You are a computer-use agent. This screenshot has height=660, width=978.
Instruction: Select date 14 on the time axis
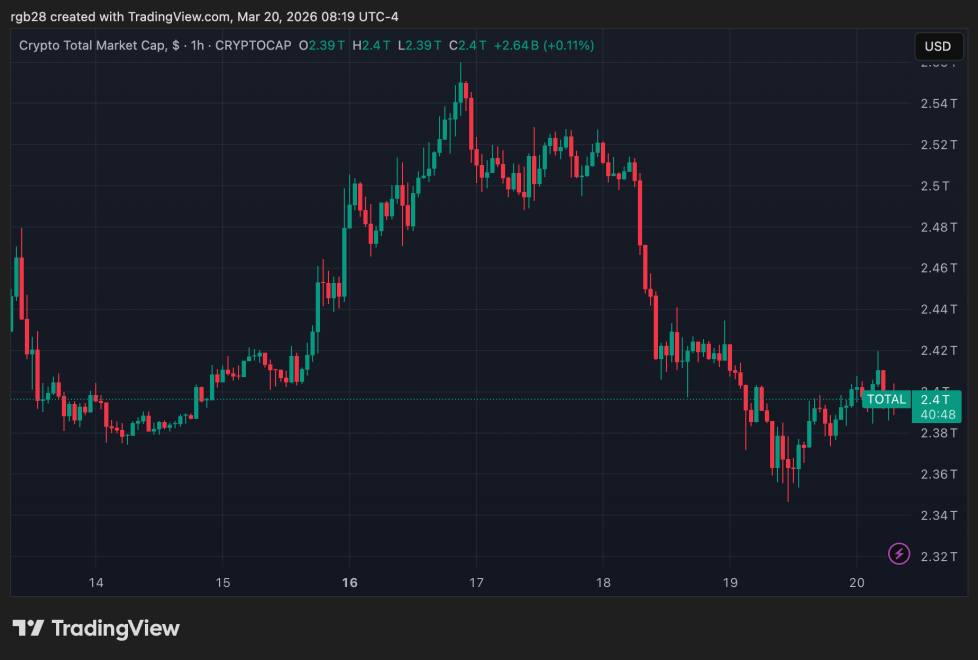click(x=96, y=582)
